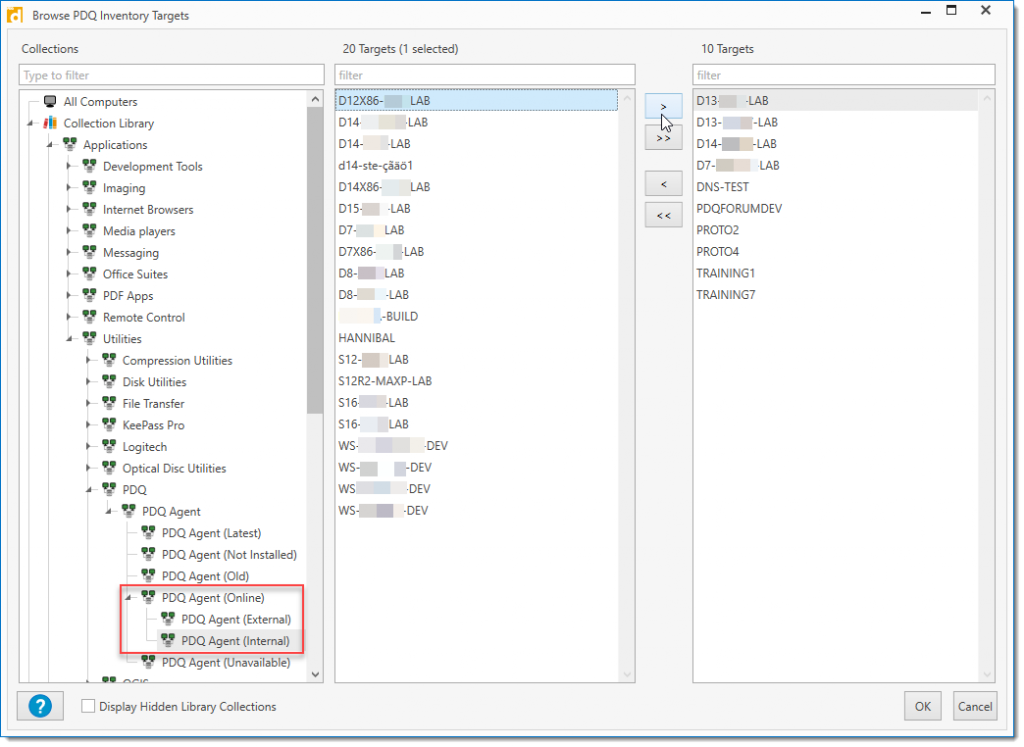Remove selected target with the < button

click(x=664, y=184)
